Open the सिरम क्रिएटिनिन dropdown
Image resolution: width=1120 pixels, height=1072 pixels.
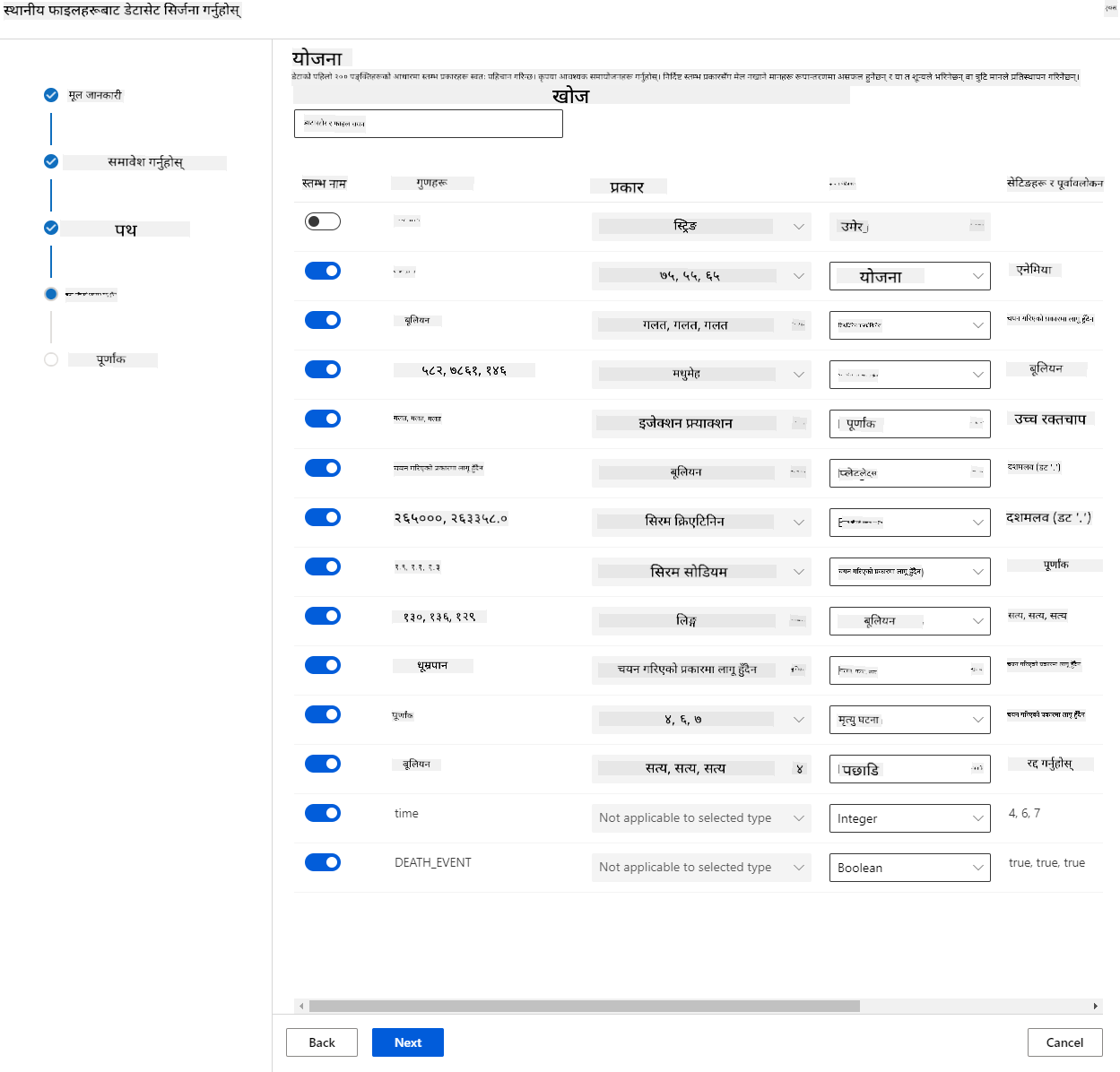coord(701,522)
